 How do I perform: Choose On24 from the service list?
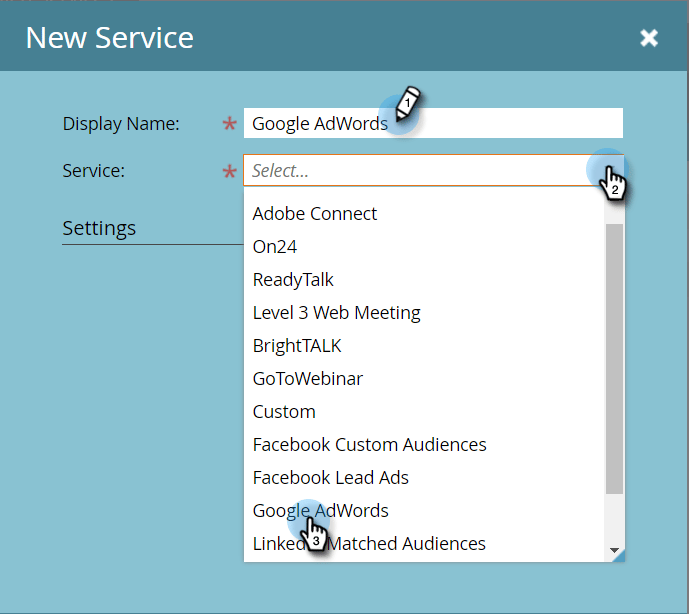point(424,247)
